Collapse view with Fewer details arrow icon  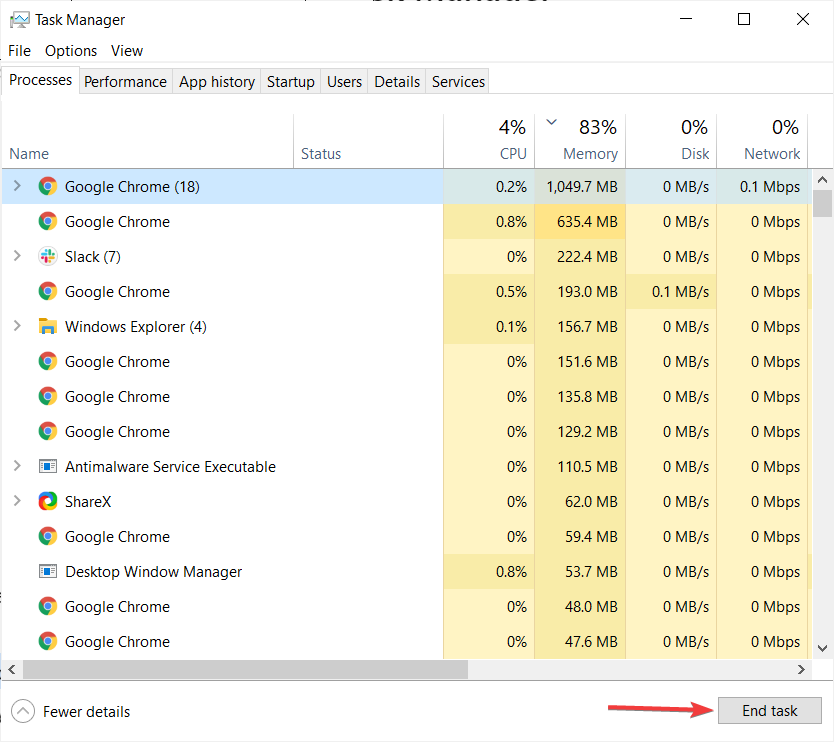point(23,711)
